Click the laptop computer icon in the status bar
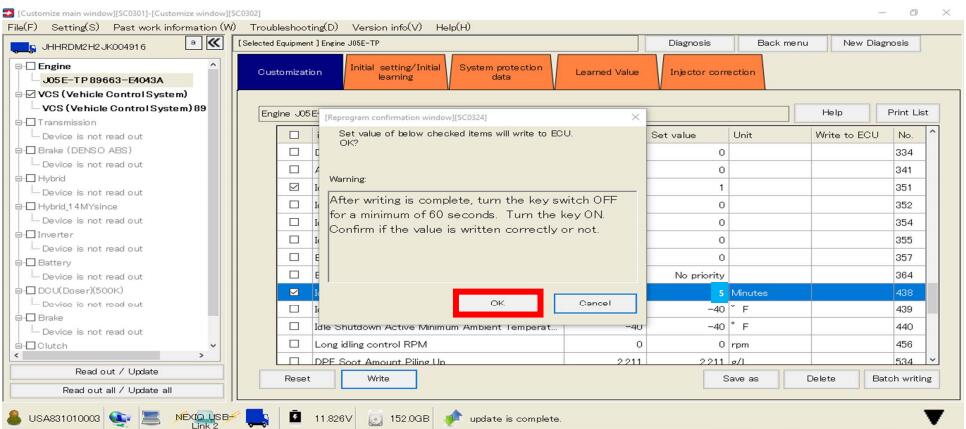The height and width of the screenshot is (429, 966). click(x=150, y=419)
